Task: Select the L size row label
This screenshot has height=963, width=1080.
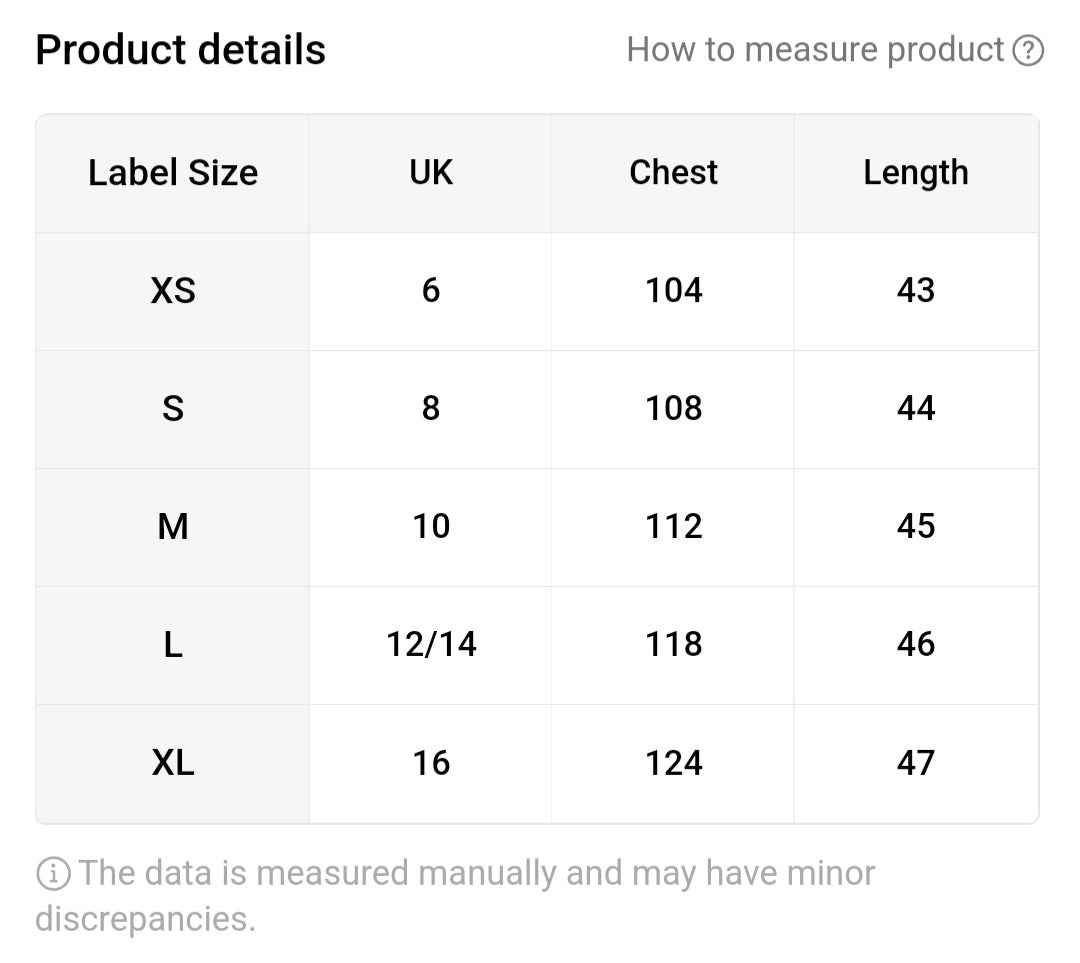Action: [x=173, y=645]
